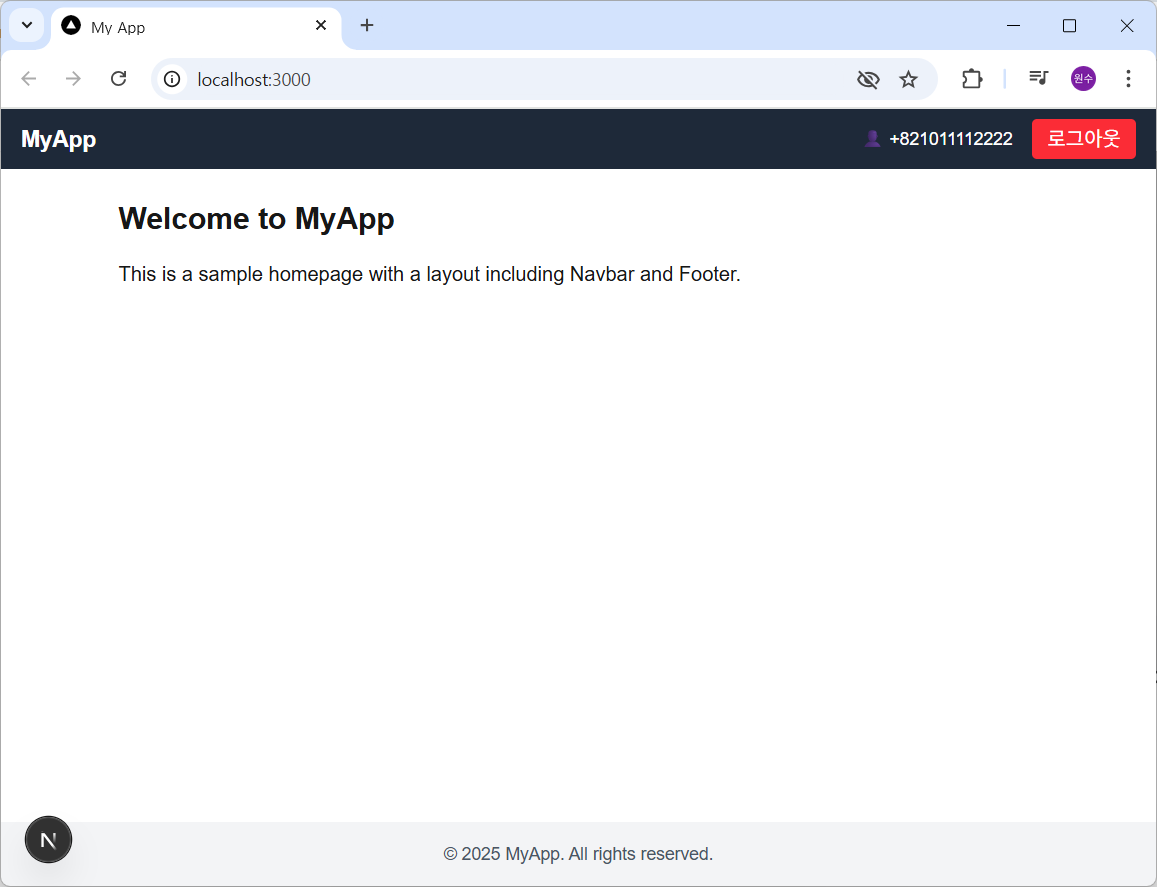Open Chrome three-dot menu
The width and height of the screenshot is (1157, 887).
1128,79
